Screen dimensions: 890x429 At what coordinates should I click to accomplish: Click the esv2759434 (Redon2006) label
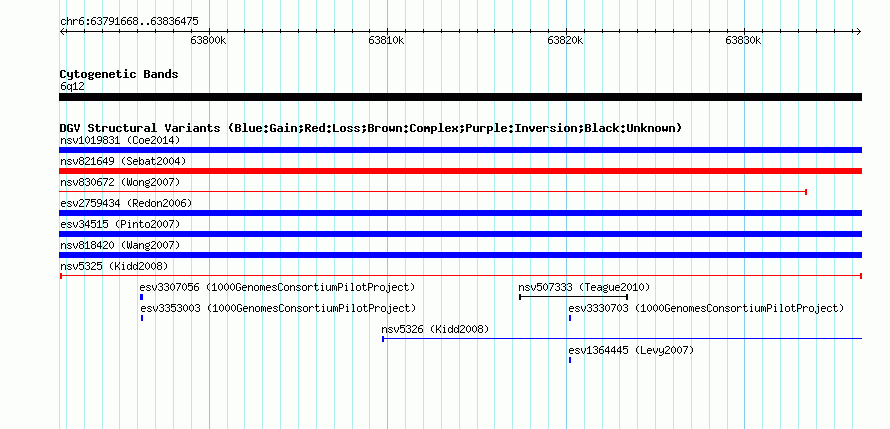pos(126,203)
